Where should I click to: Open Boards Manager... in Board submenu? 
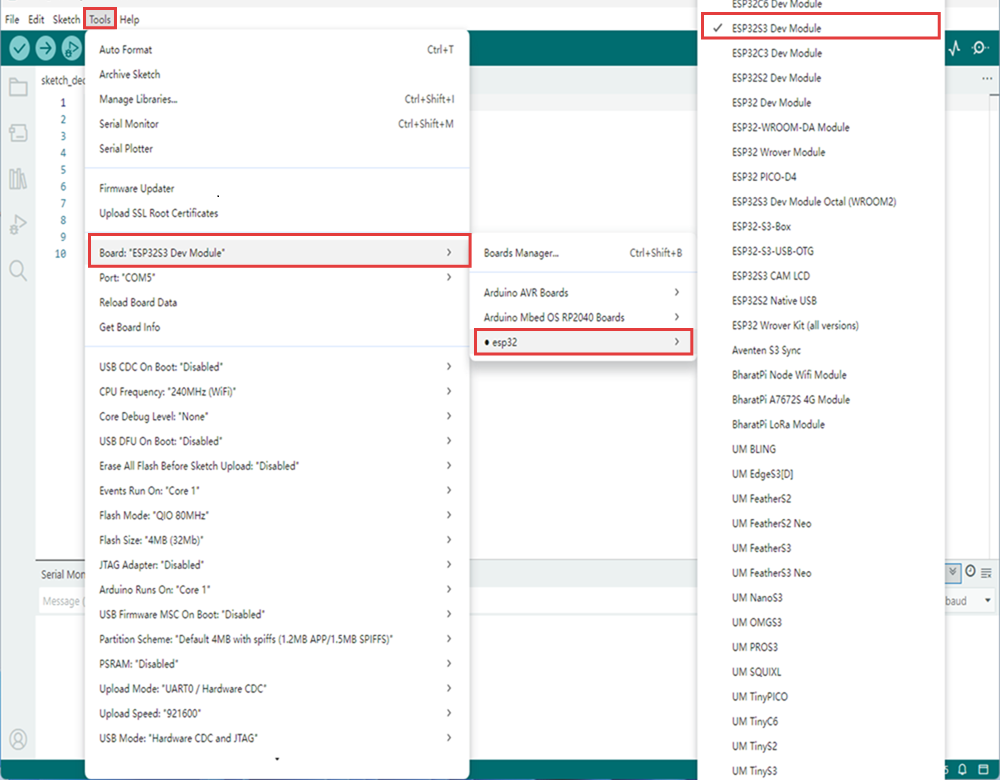point(583,253)
